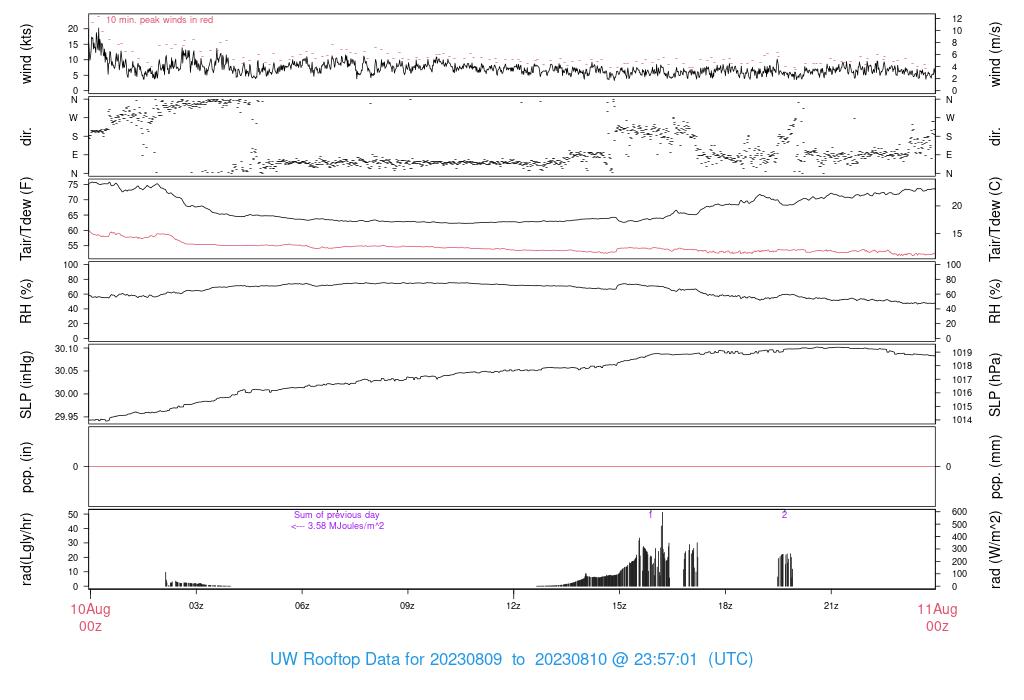Image resolution: width=1024 pixels, height=700 pixels.
Task: Click the 'RH (%)' left axis label
Action: pyautogui.click(x=26, y=301)
